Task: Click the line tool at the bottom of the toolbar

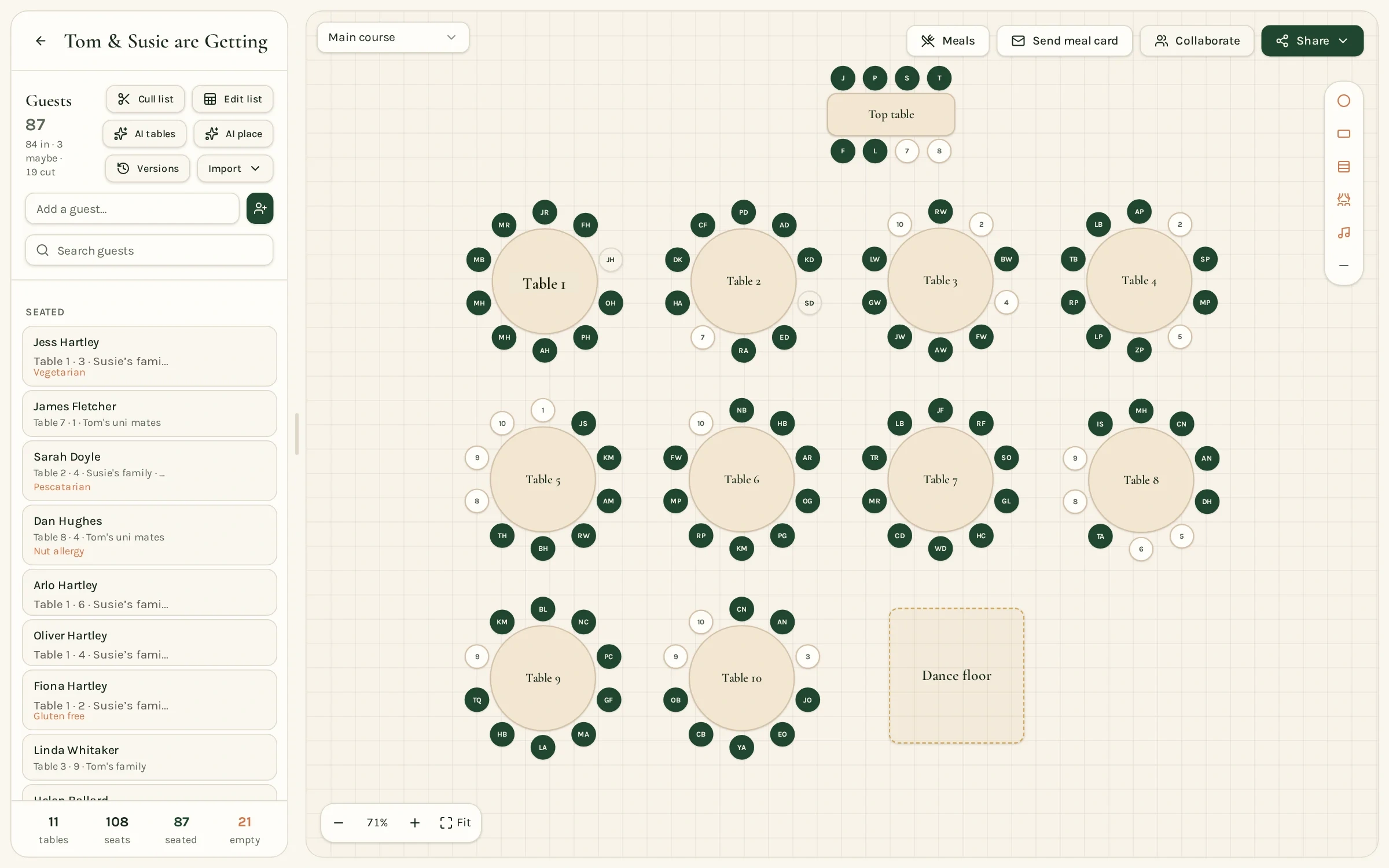Action: [1344, 266]
